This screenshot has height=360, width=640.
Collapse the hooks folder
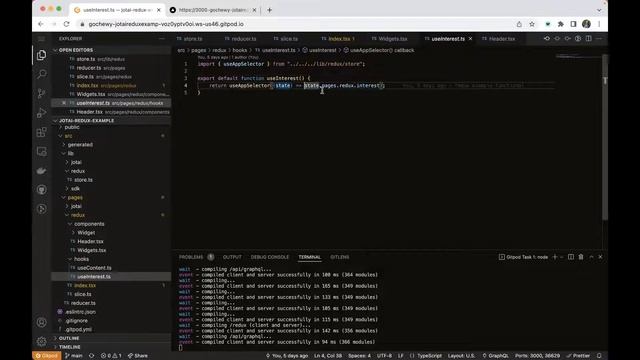point(81,259)
